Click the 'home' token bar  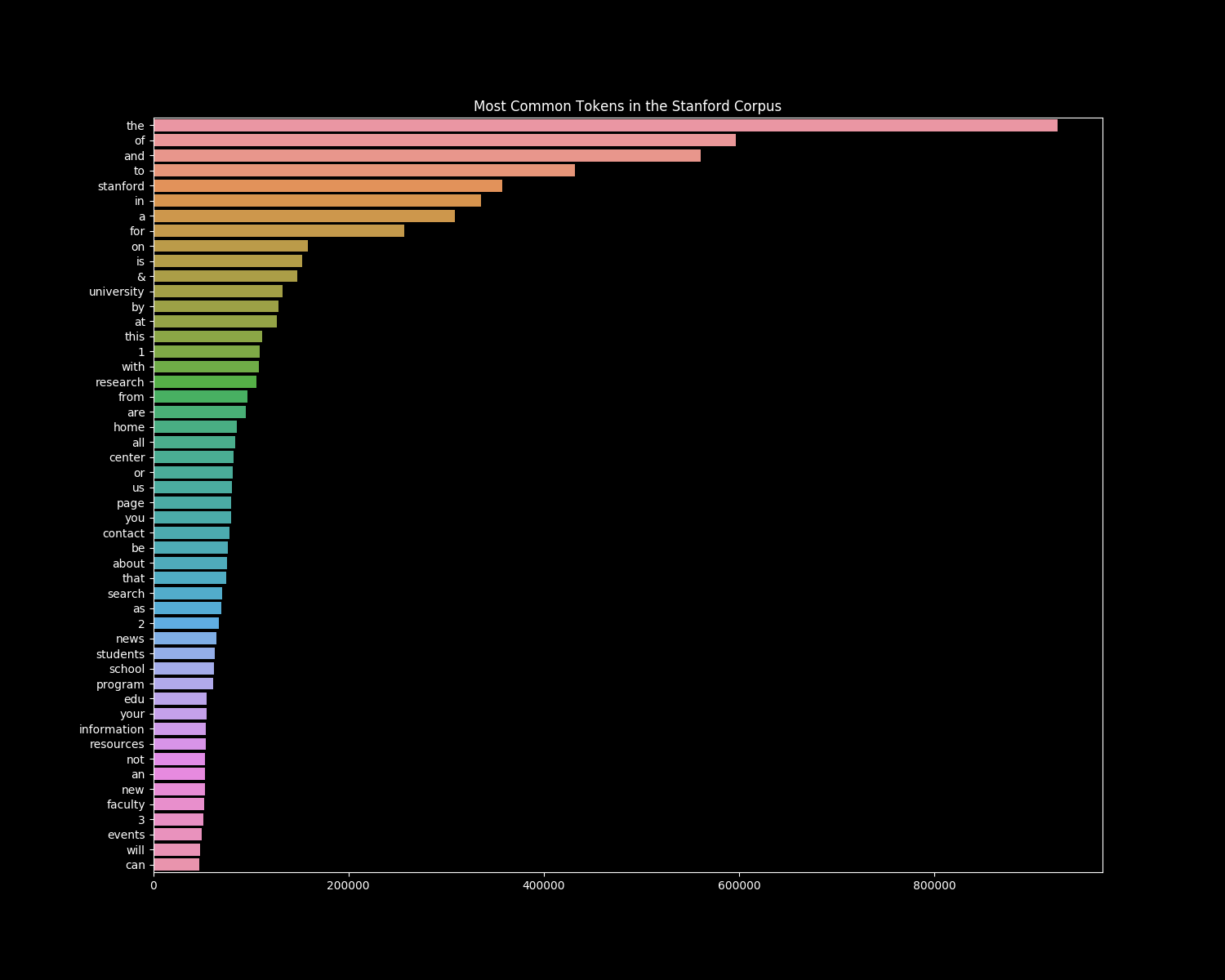195,427
